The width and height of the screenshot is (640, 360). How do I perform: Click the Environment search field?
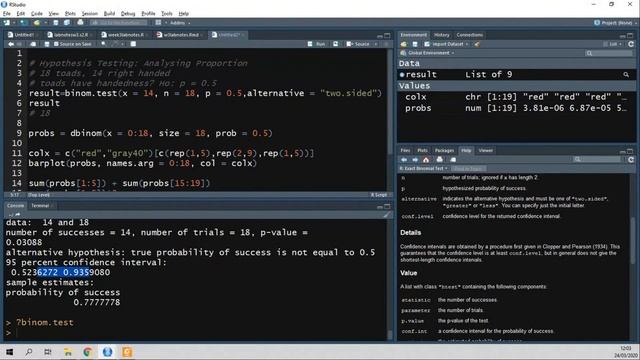point(609,53)
